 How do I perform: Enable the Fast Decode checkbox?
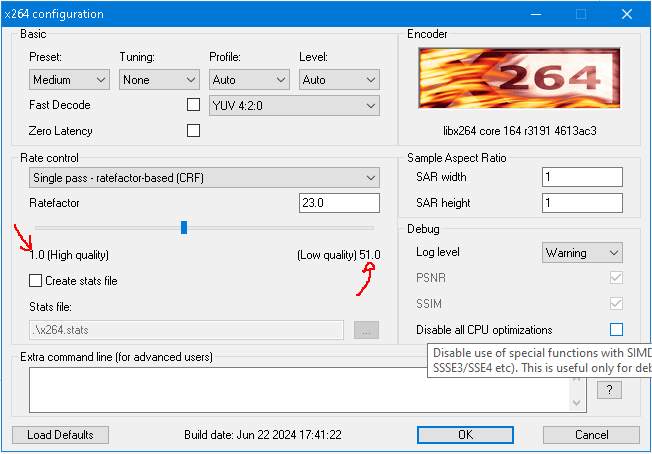tap(193, 105)
